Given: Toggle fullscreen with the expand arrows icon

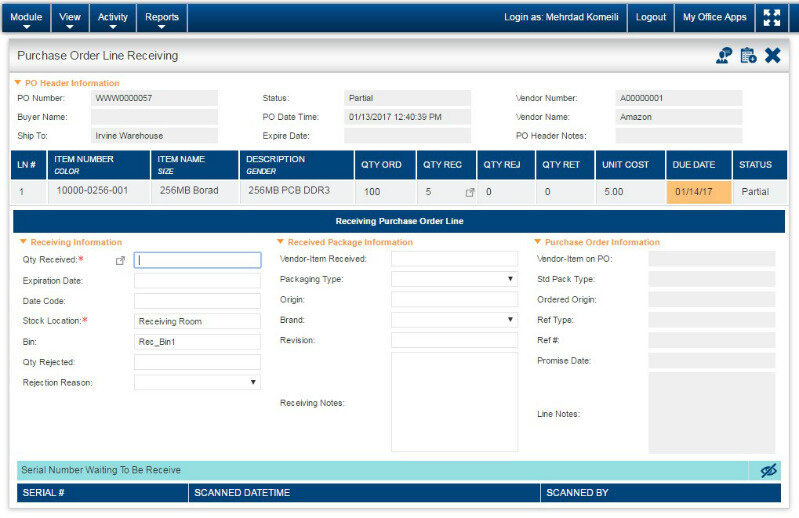Looking at the screenshot, I should 771,17.
